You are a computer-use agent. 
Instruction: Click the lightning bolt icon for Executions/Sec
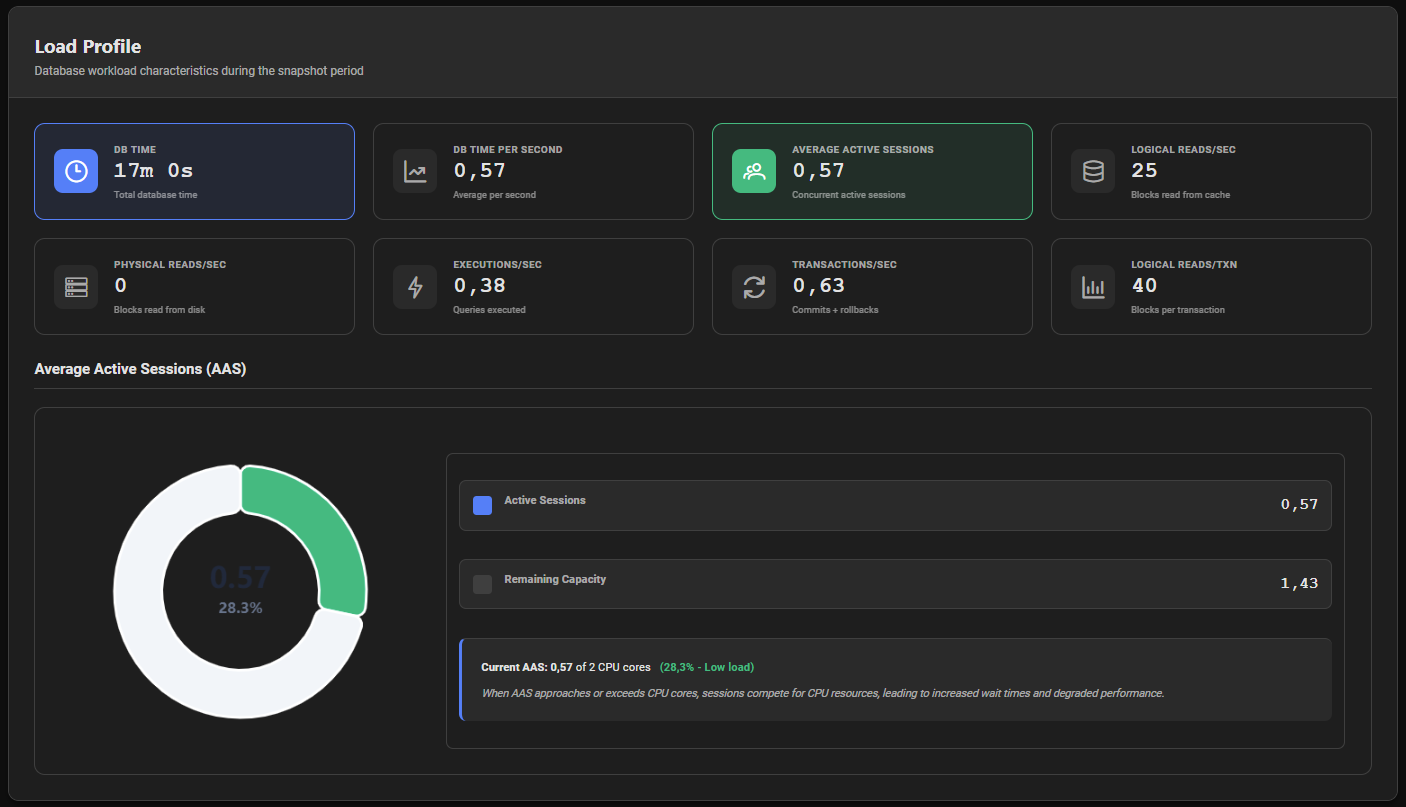pyautogui.click(x=415, y=286)
